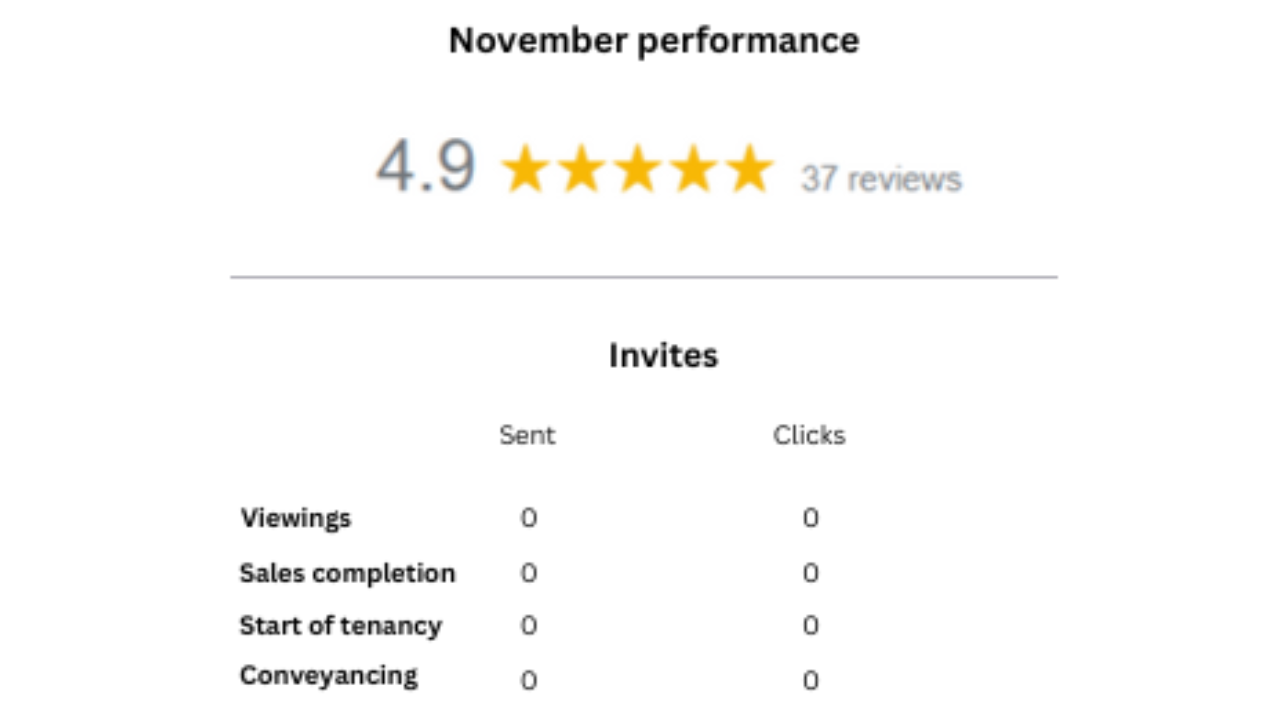Click the Clicks column header

[809, 435]
